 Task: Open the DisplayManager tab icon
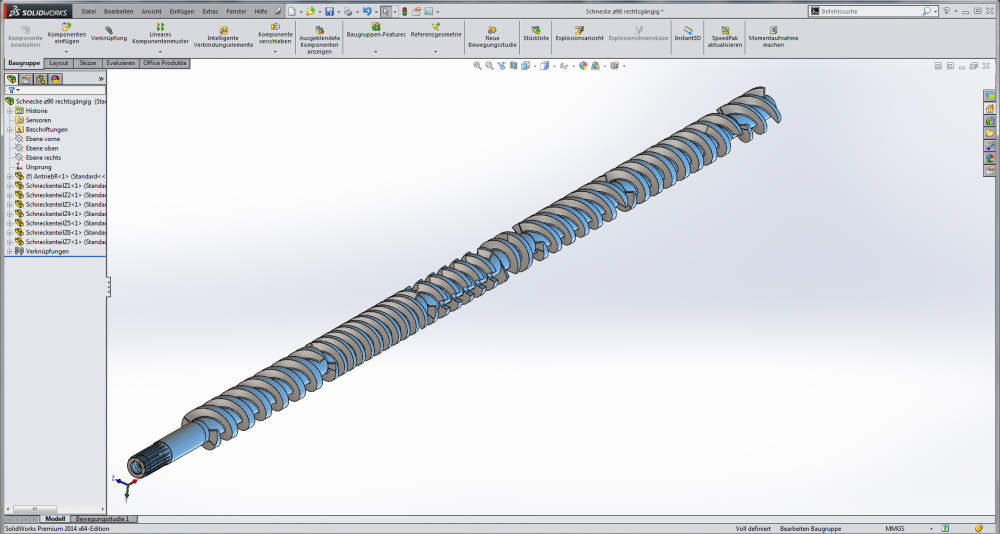click(55, 79)
